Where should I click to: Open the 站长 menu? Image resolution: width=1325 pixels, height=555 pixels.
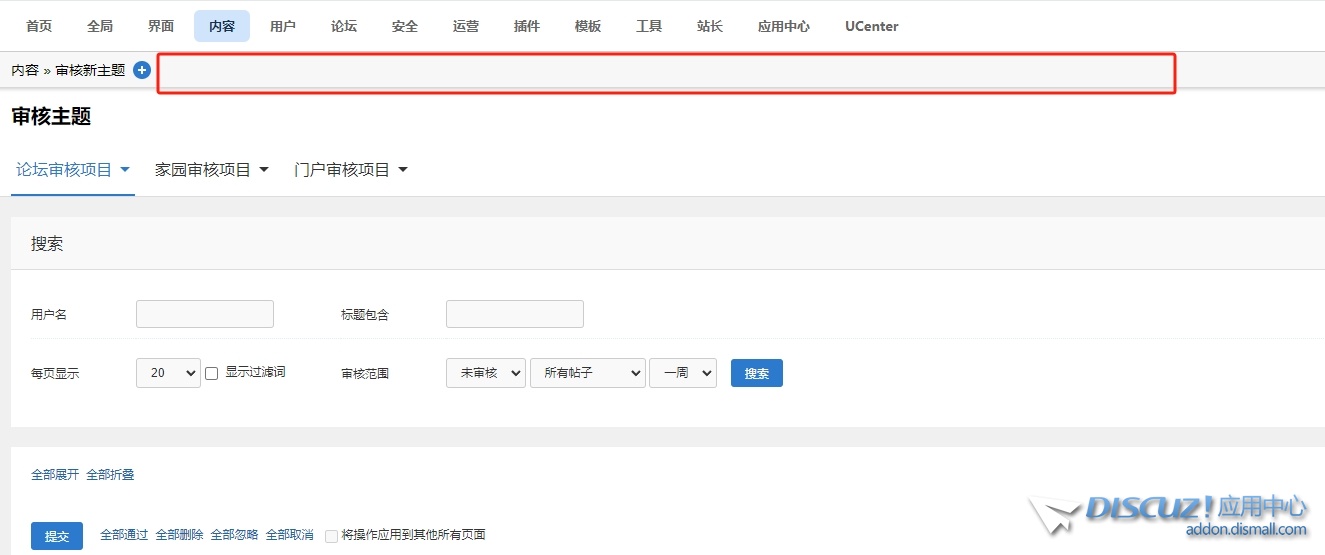[x=710, y=26]
